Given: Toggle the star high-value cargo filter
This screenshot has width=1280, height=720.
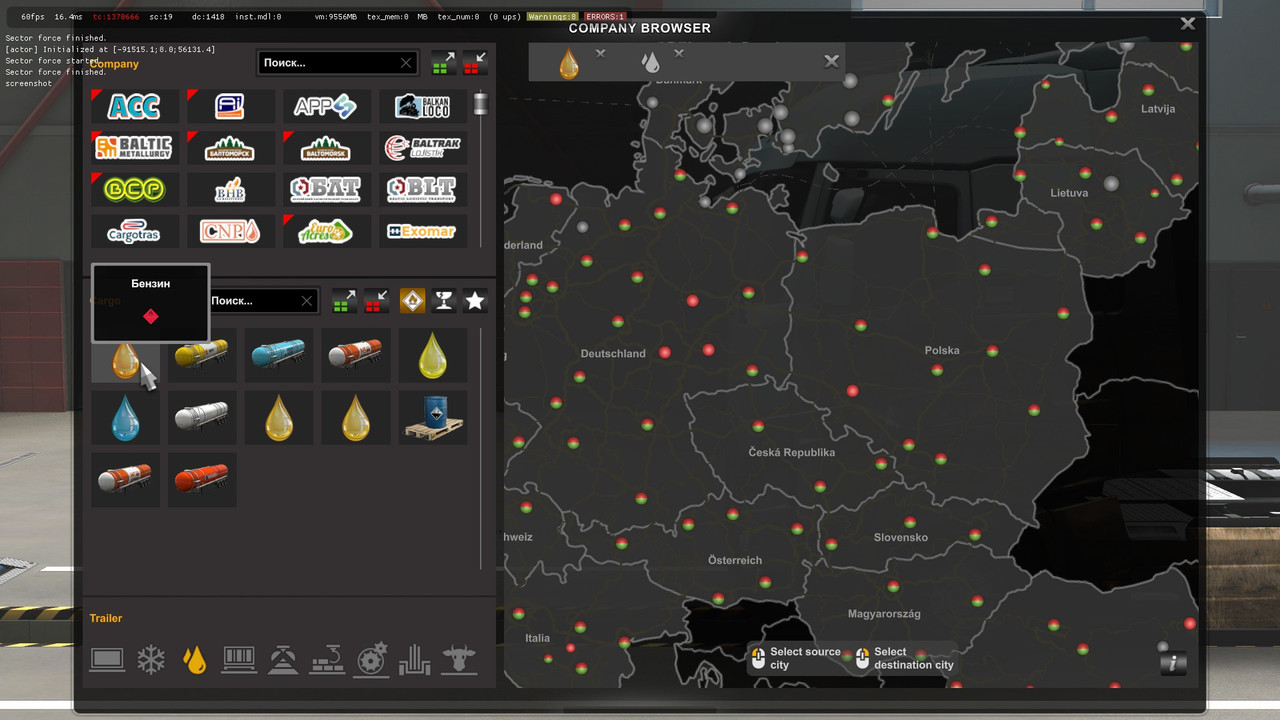Looking at the screenshot, I should [x=475, y=300].
